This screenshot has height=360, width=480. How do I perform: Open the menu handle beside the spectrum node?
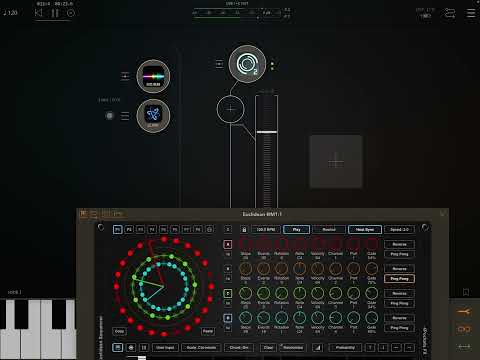pos(125,76)
